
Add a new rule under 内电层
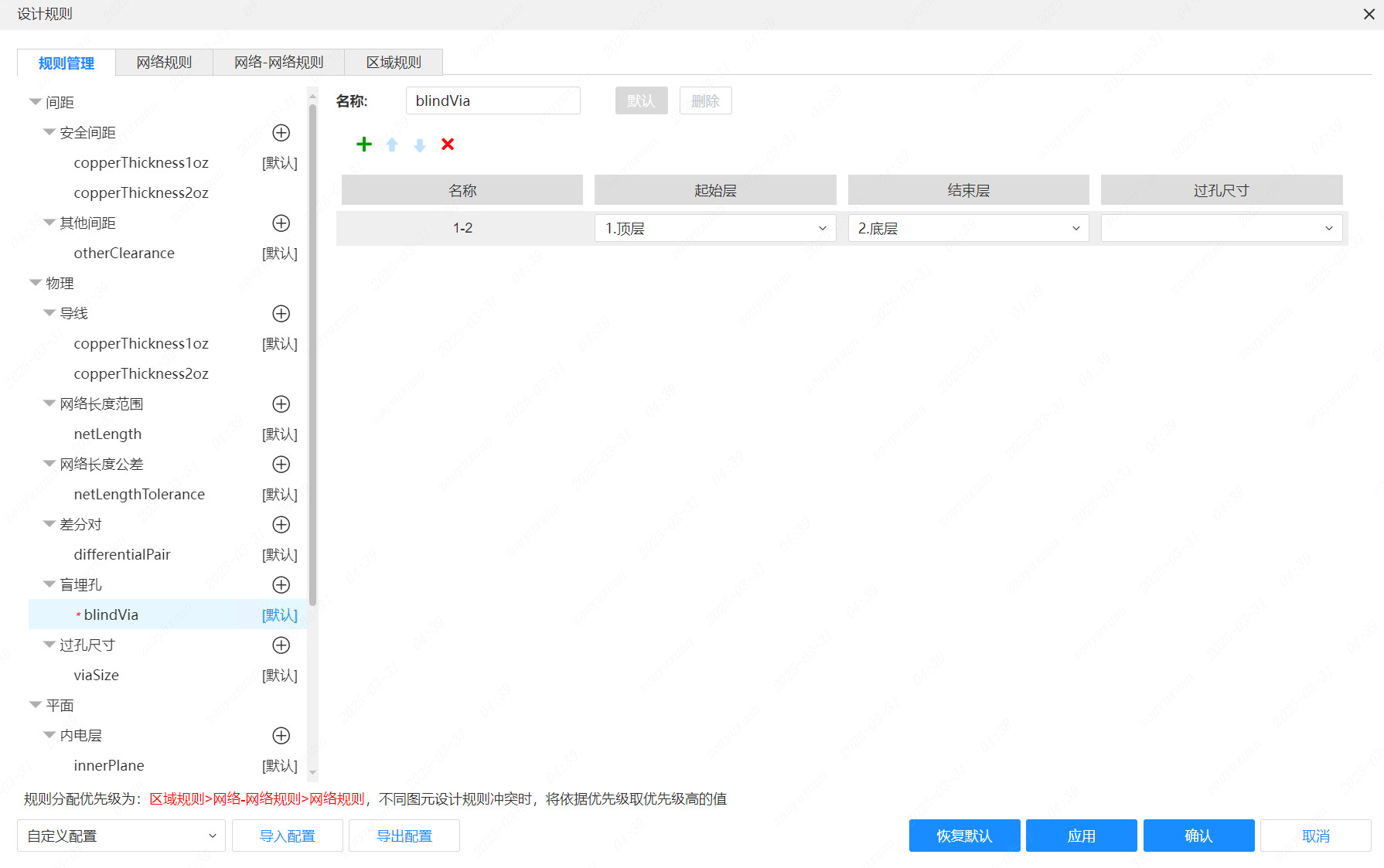tap(281, 735)
